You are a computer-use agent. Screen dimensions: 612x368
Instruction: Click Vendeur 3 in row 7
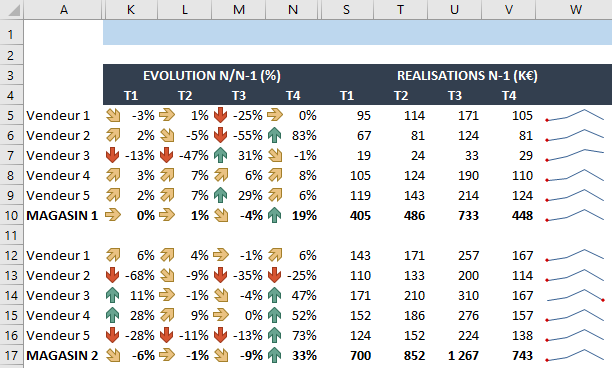click(x=58, y=155)
